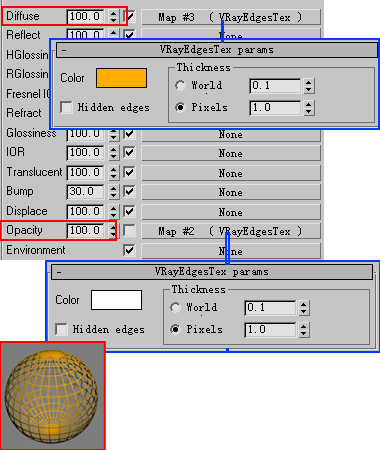
Task: Click the wireframe sphere preview thumbnail
Action: [53, 396]
